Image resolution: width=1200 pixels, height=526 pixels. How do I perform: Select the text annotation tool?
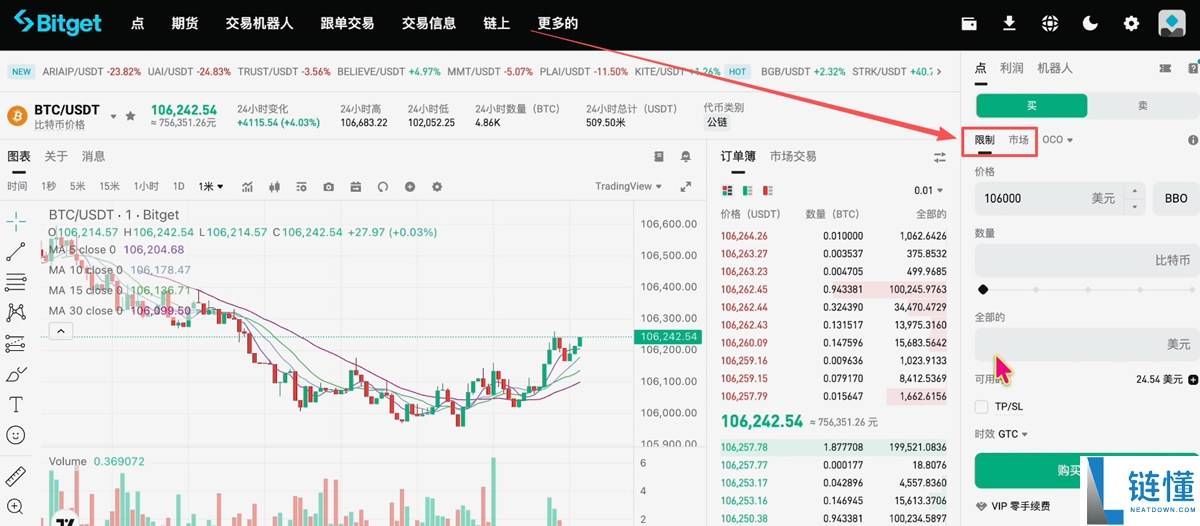pyautogui.click(x=16, y=405)
